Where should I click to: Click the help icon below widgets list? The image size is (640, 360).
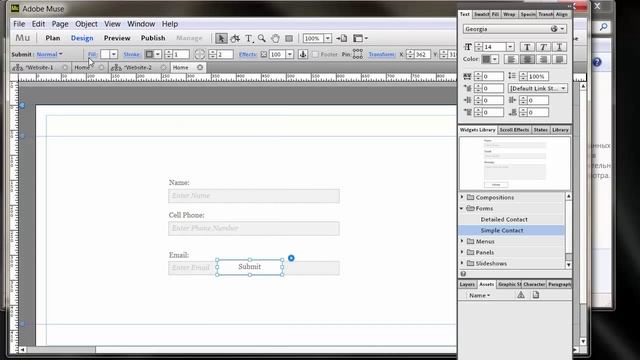tap(463, 274)
